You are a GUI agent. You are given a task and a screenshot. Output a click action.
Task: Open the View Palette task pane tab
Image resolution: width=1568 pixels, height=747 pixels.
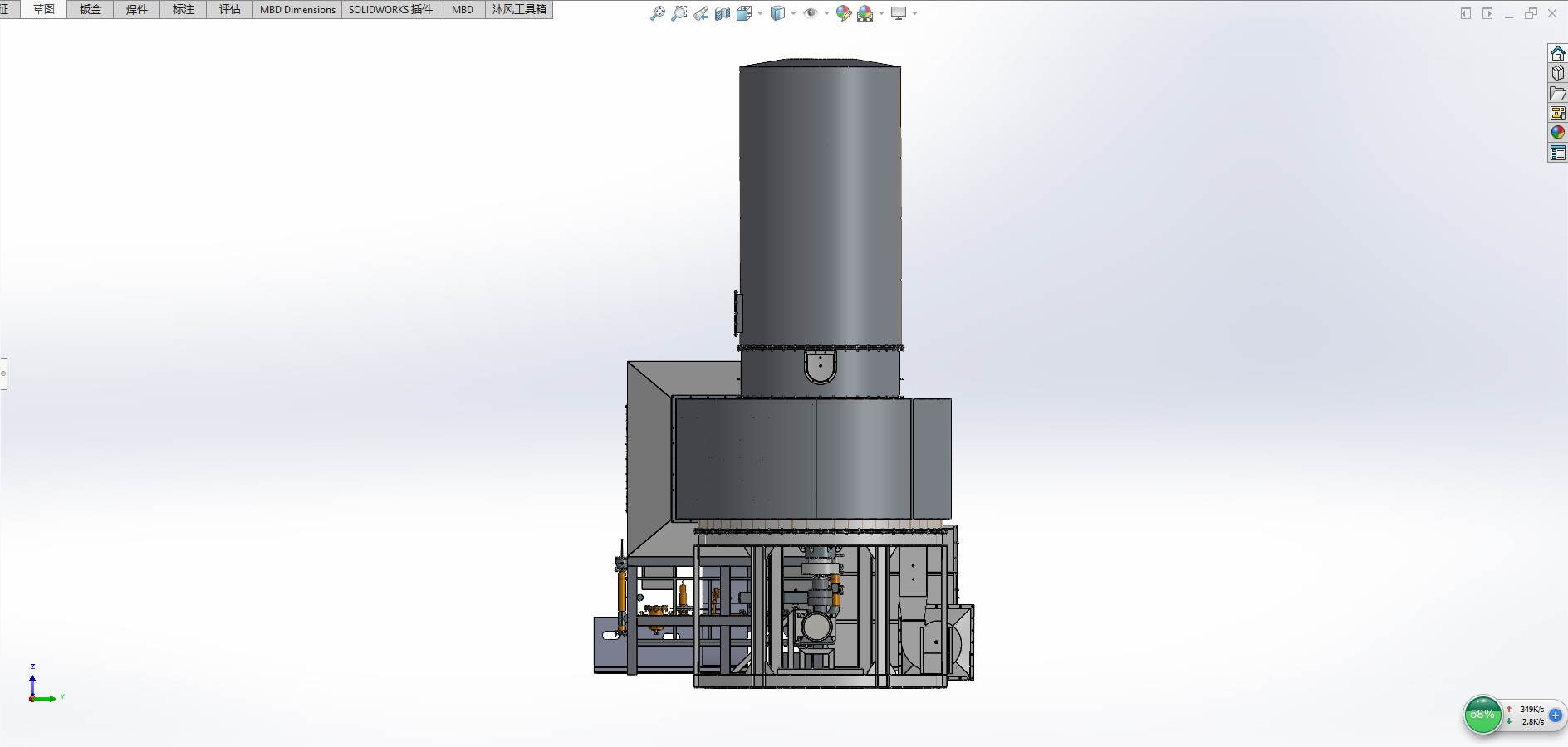pyautogui.click(x=1558, y=113)
